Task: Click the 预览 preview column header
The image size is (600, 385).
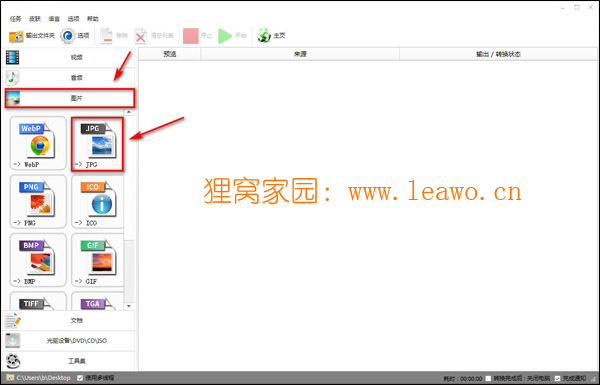Action: click(170, 54)
